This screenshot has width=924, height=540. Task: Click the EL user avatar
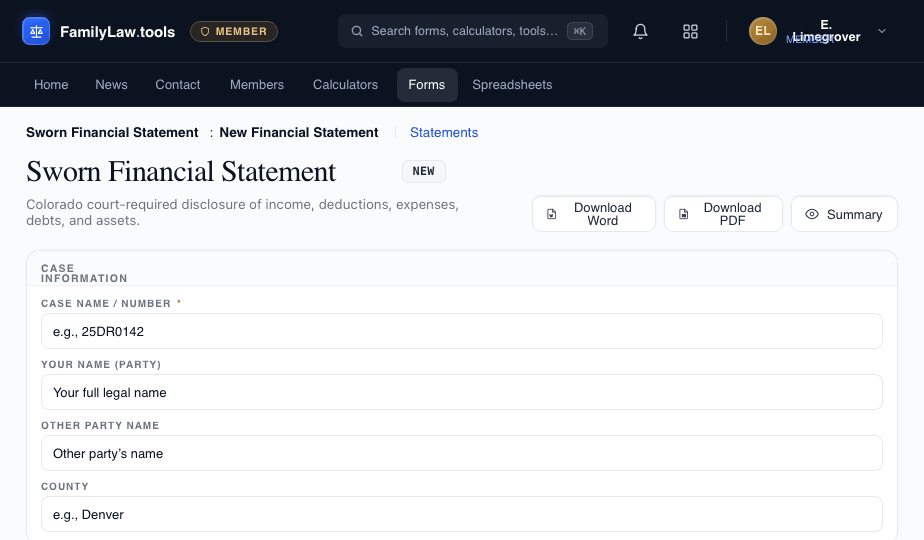pyautogui.click(x=763, y=31)
